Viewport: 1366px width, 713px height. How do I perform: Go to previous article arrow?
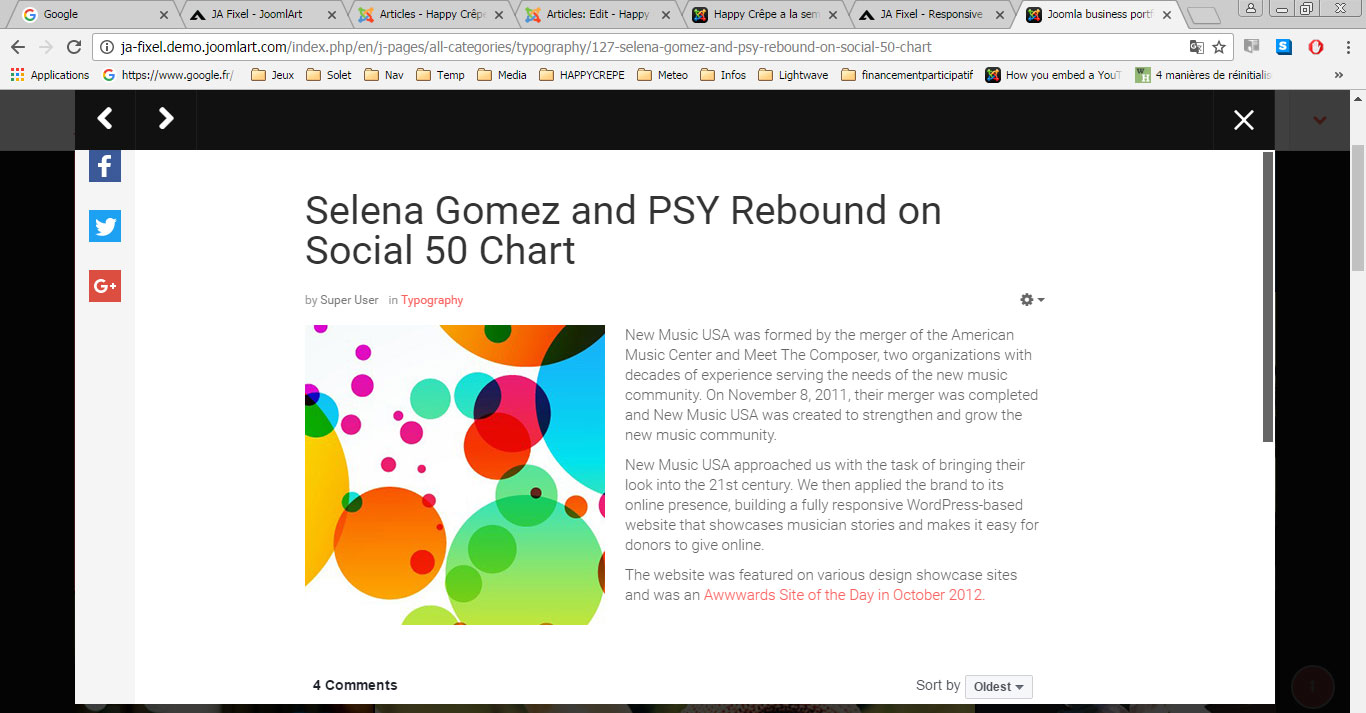point(105,119)
